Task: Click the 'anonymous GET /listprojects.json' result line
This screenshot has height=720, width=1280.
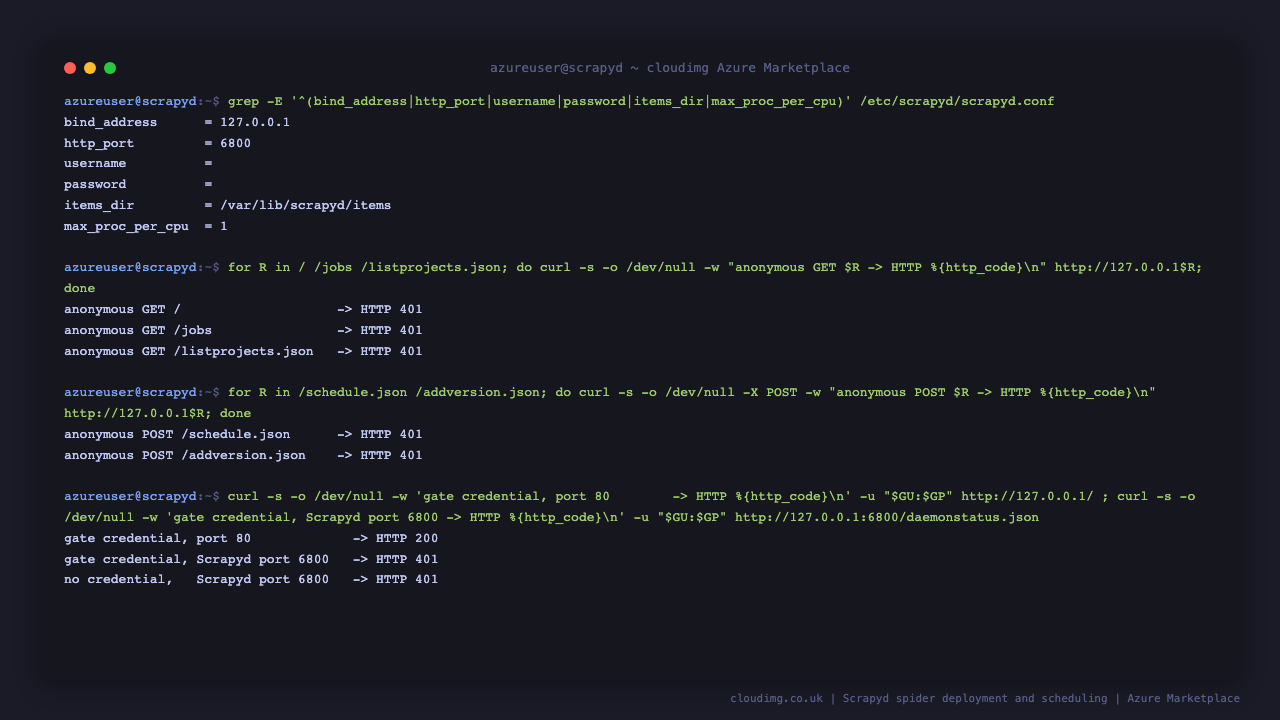Action: pyautogui.click(x=243, y=351)
